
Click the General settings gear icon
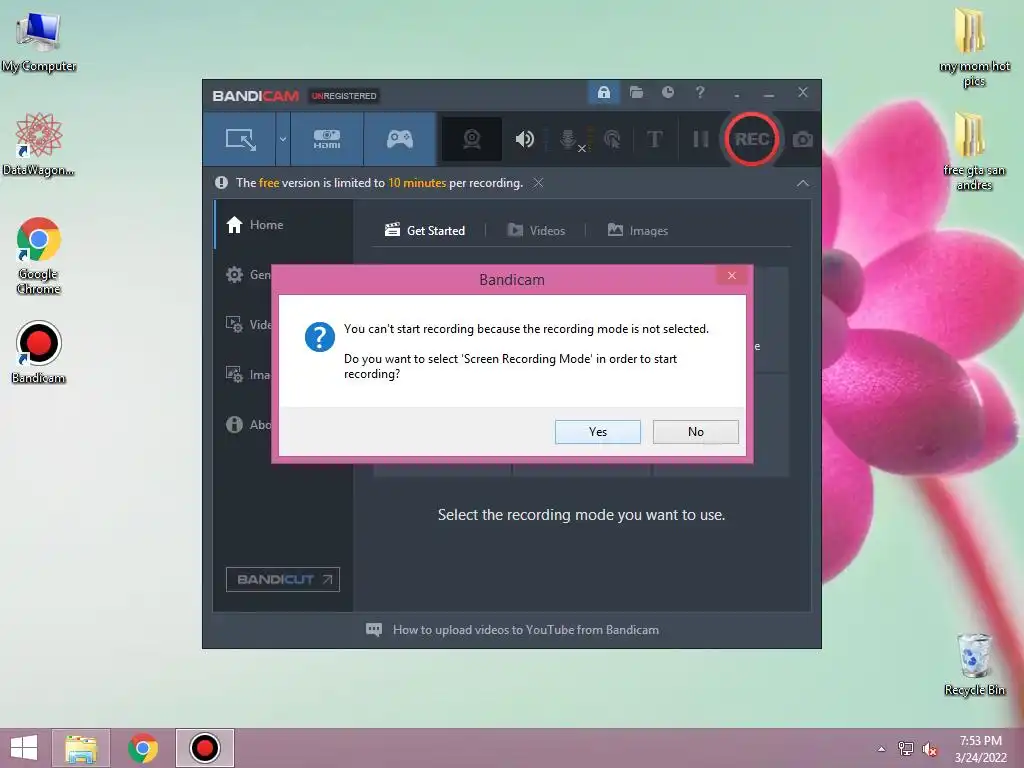[x=234, y=274]
